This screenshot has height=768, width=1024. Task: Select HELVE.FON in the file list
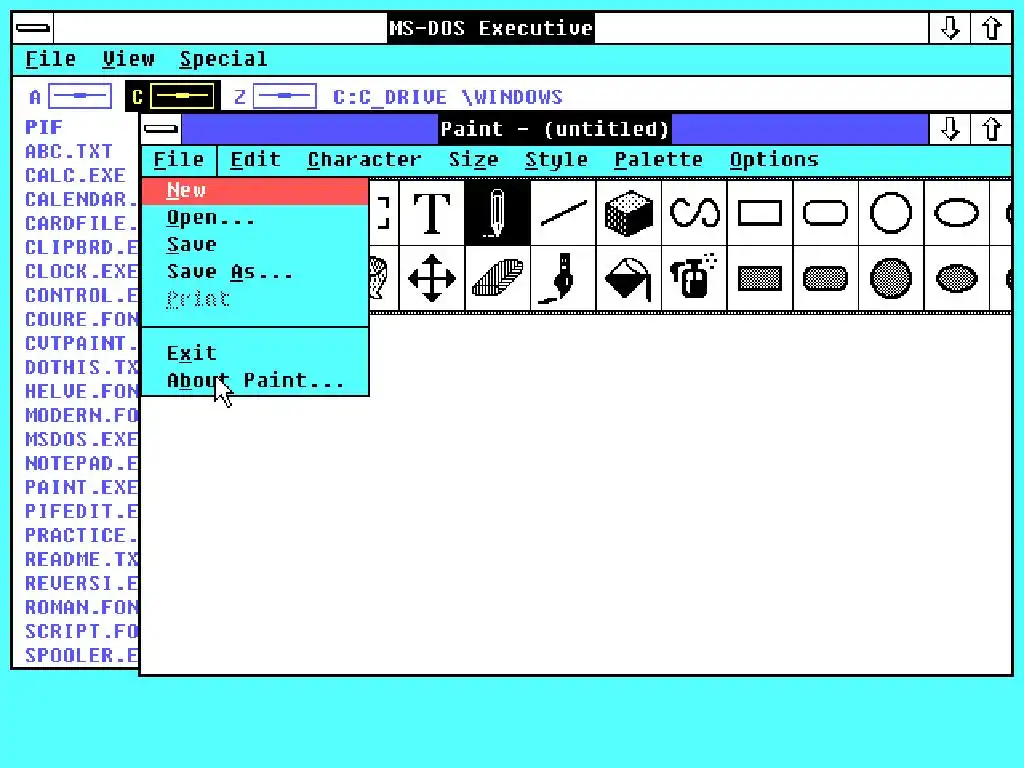coord(81,391)
